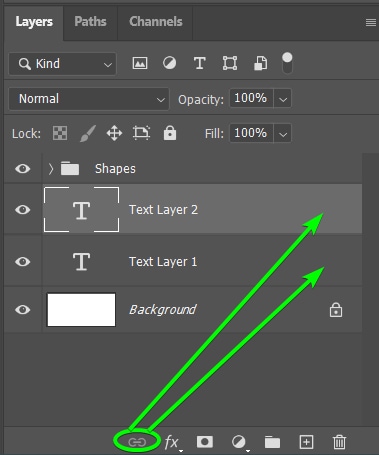
Task: Open the Layers panel menu
Action: coord(371,22)
